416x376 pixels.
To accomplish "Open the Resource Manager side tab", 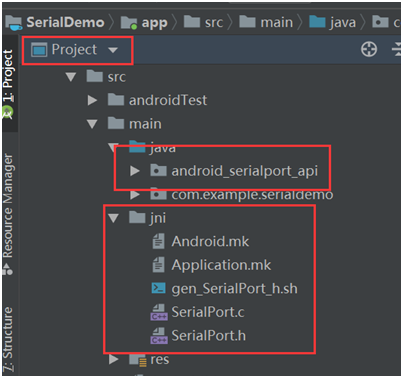I will pos(8,206).
